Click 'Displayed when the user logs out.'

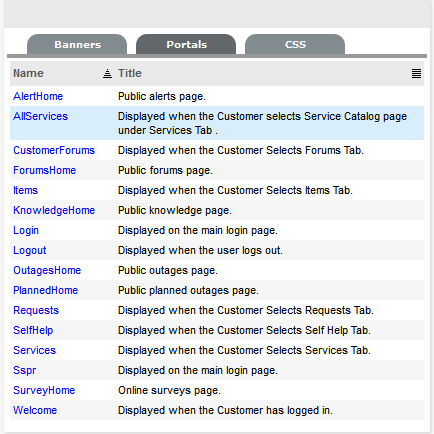tap(200, 250)
